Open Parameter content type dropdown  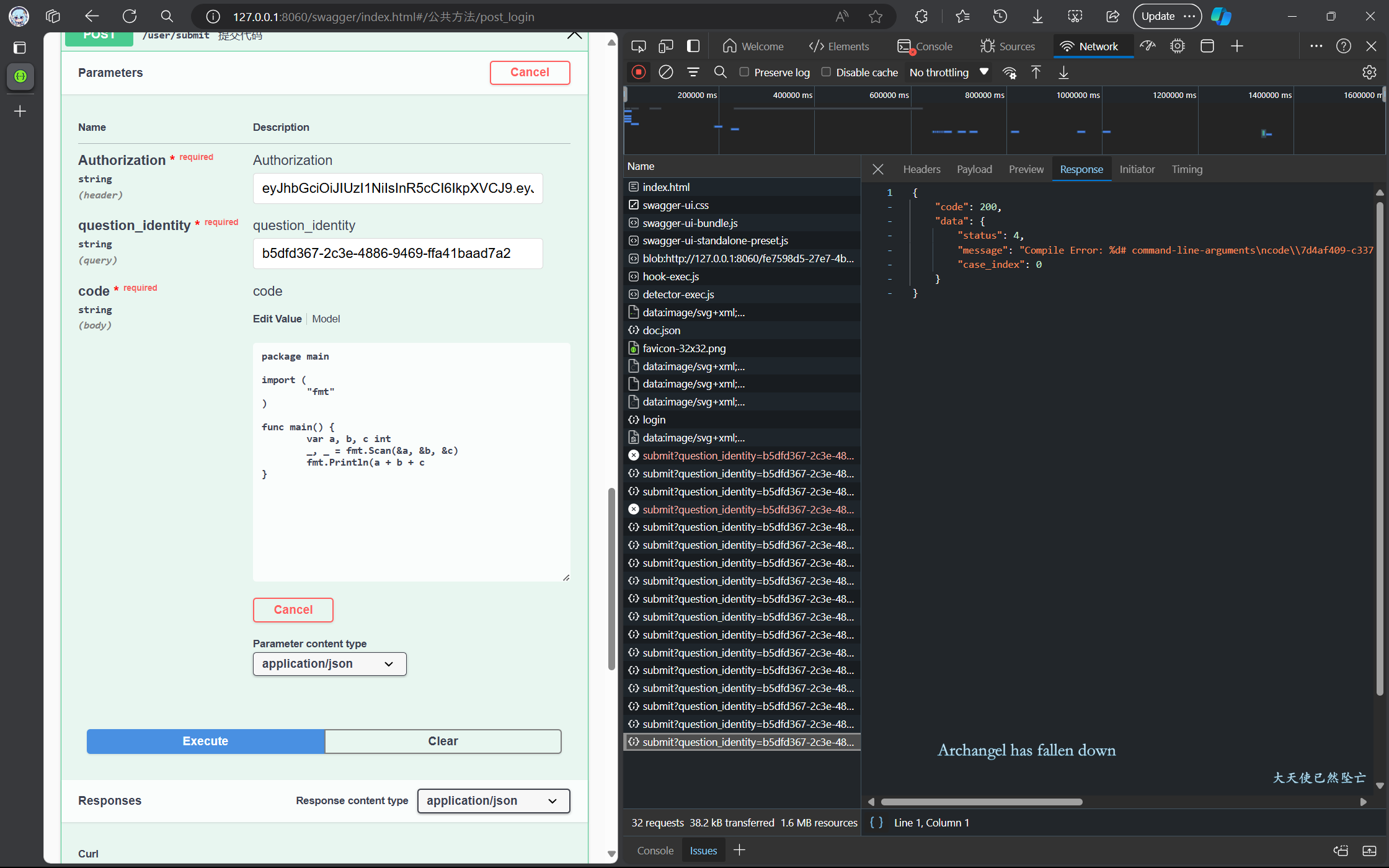[x=329, y=664]
